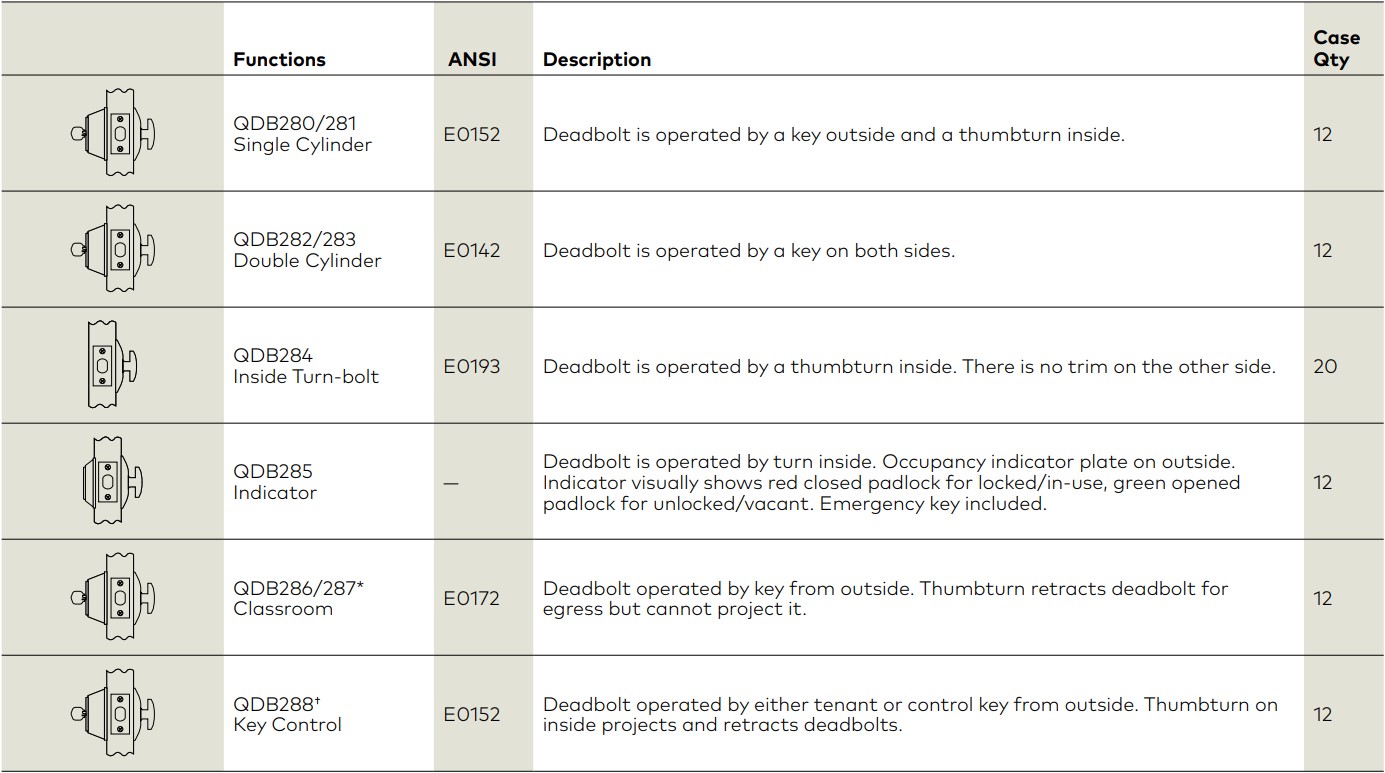
Task: Click the E0172 ANSI code
Action: (x=472, y=598)
